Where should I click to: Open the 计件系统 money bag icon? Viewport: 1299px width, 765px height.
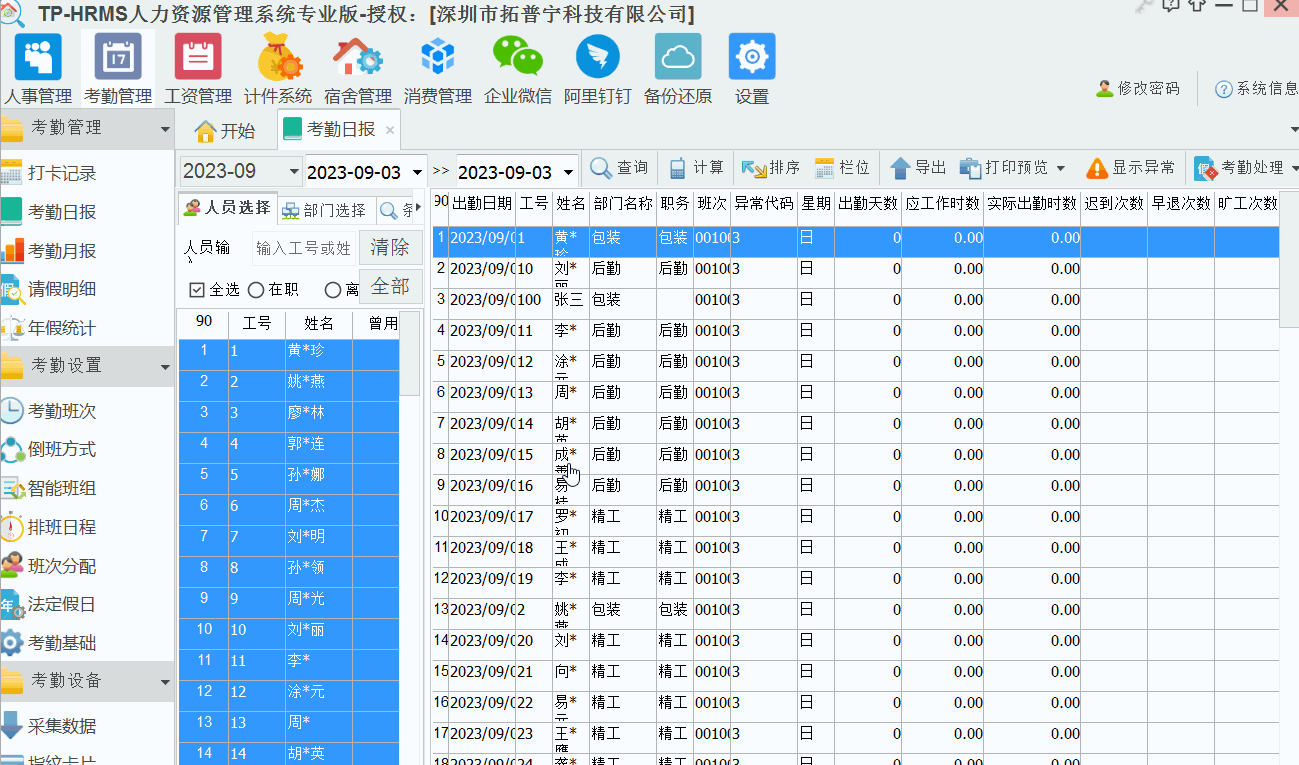[278, 58]
